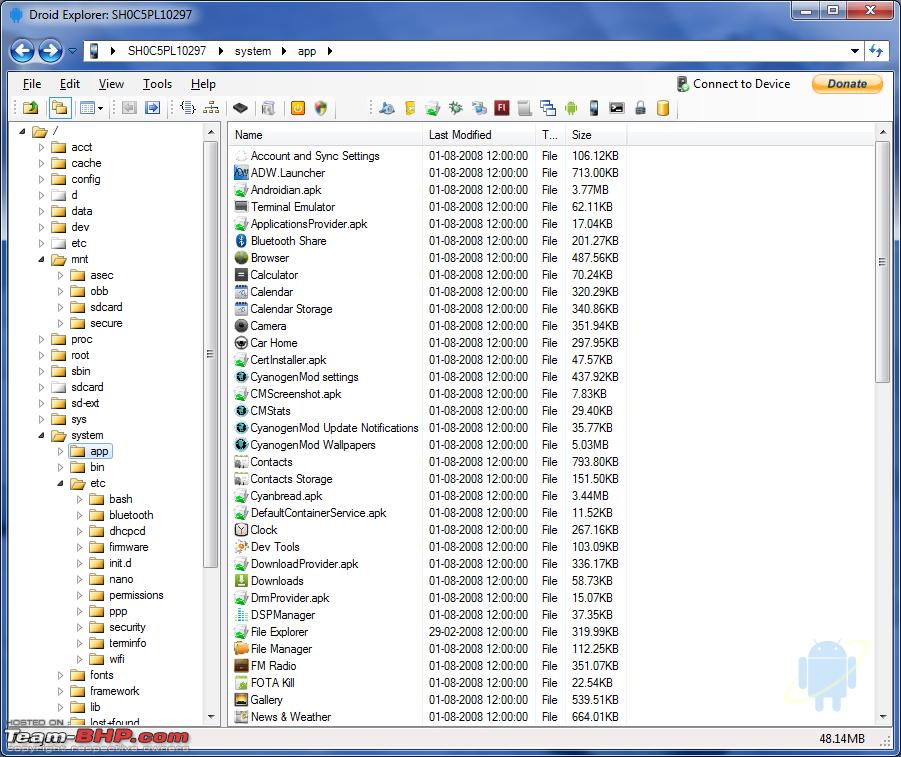Click the green package install toolbar icon
Screen dimensions: 901x757
(433, 107)
